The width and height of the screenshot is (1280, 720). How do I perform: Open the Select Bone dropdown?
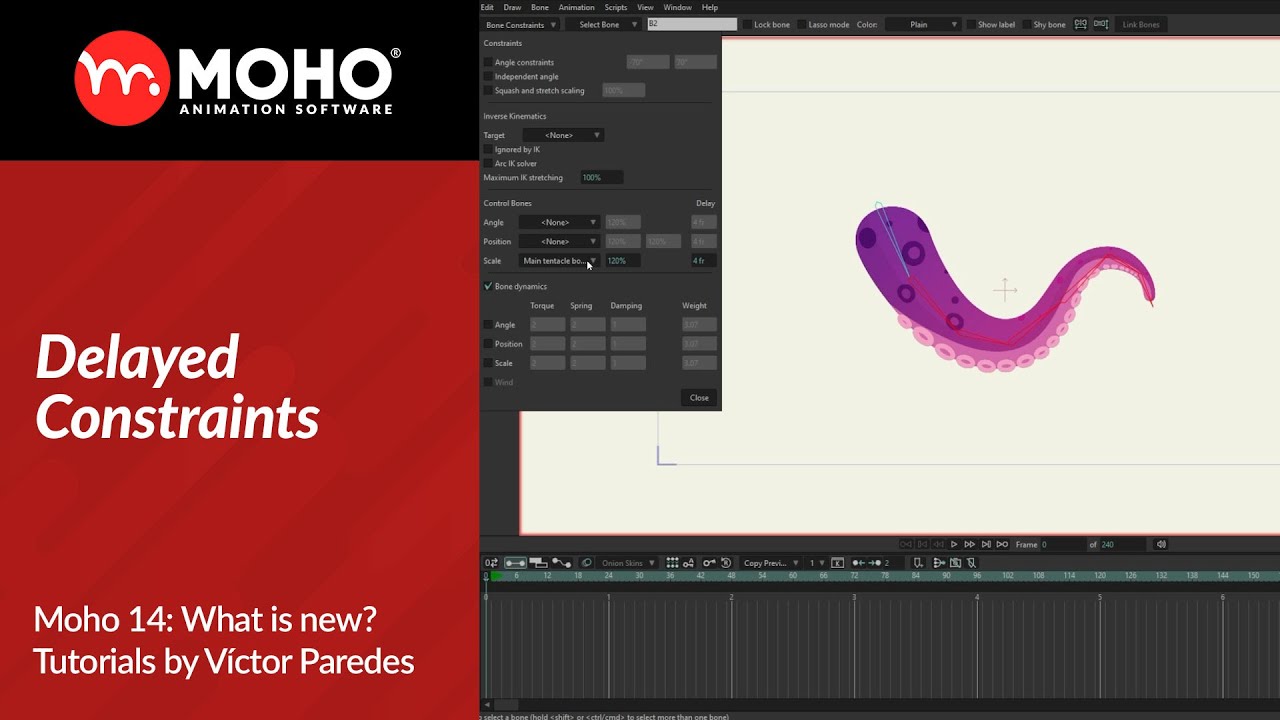click(x=603, y=24)
